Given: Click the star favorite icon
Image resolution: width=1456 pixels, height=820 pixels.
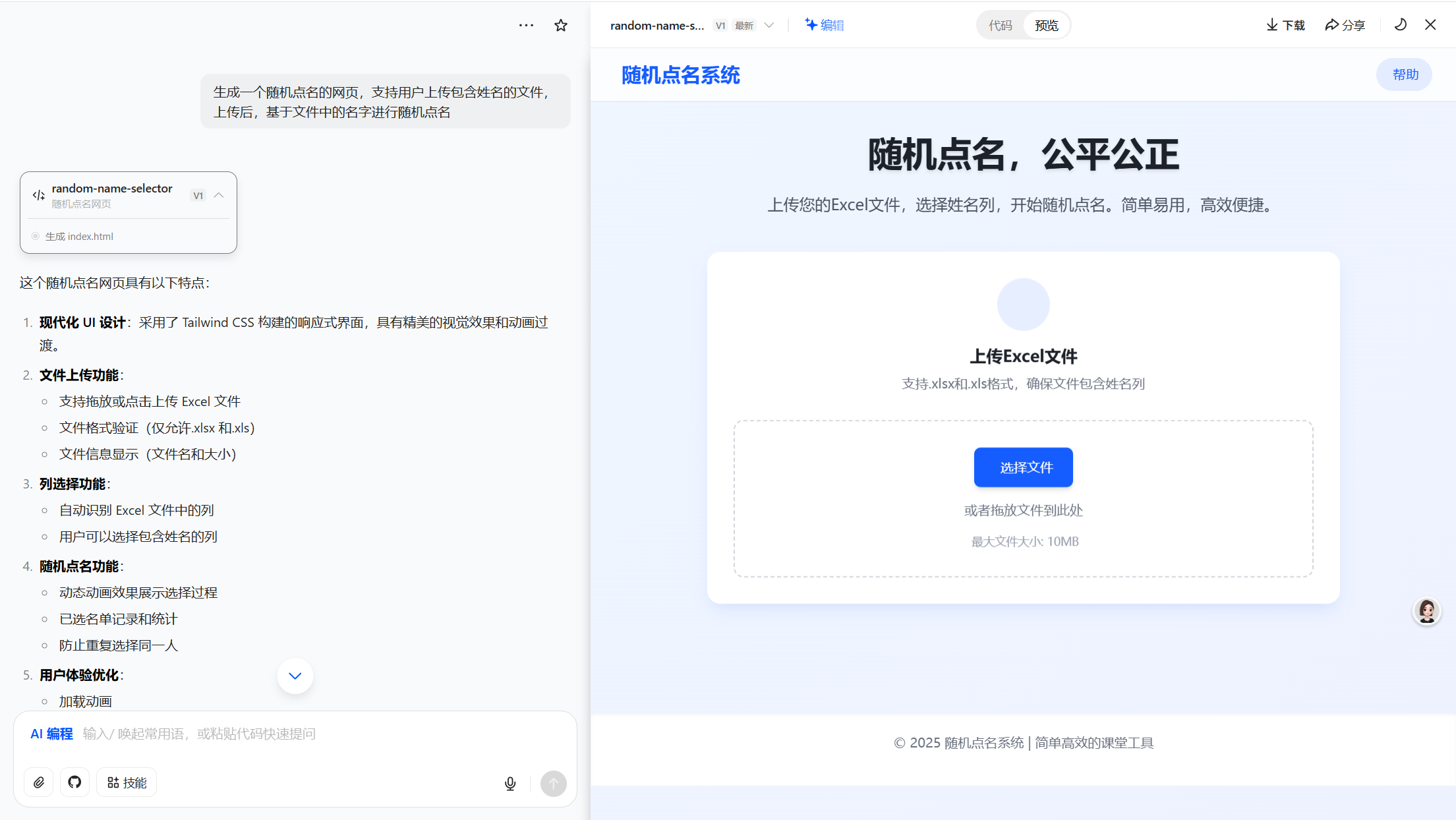Looking at the screenshot, I should (x=560, y=25).
